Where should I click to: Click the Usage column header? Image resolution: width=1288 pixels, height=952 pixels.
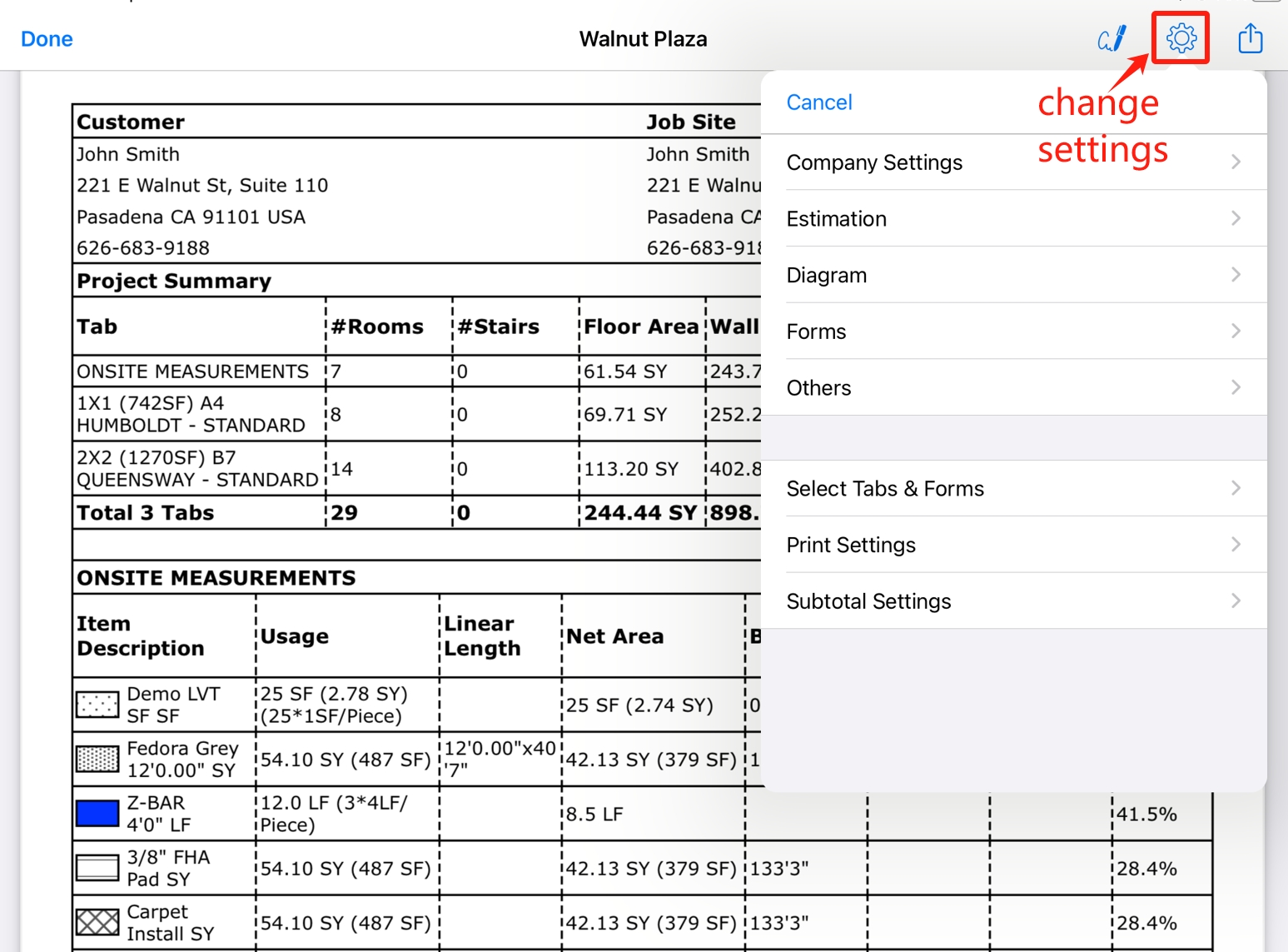(295, 636)
